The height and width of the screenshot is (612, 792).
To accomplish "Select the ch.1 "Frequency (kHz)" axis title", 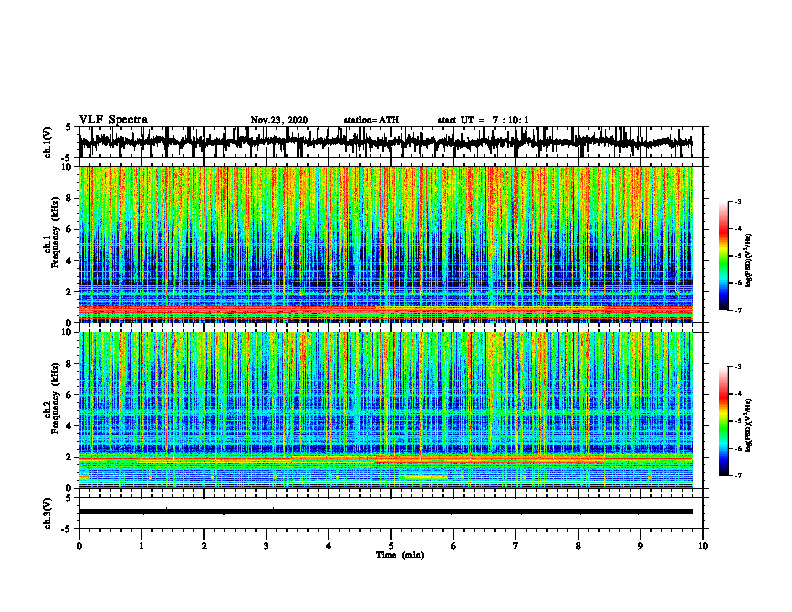I will (55, 233).
